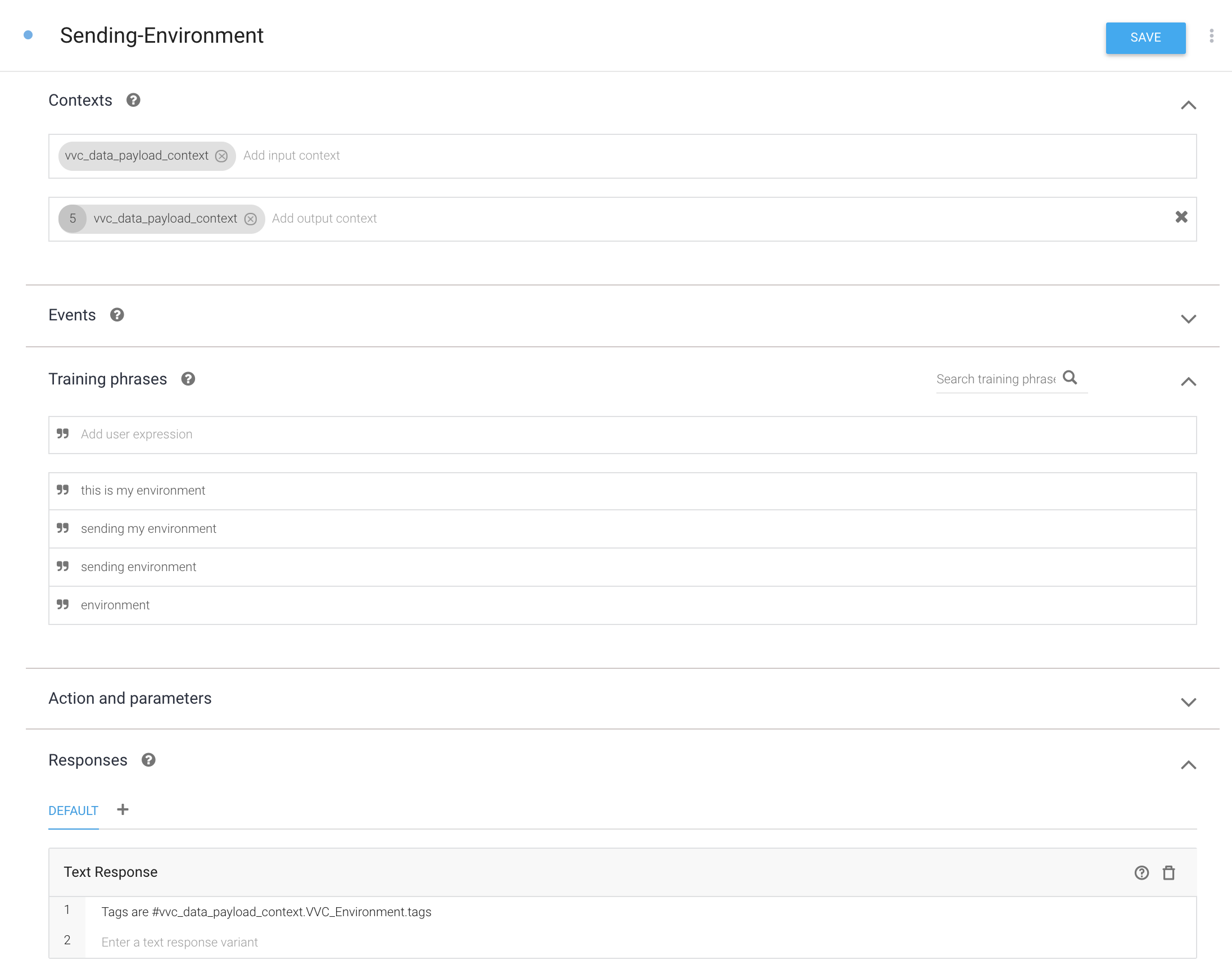
Task: Click the help icon next to Responses
Action: (148, 760)
